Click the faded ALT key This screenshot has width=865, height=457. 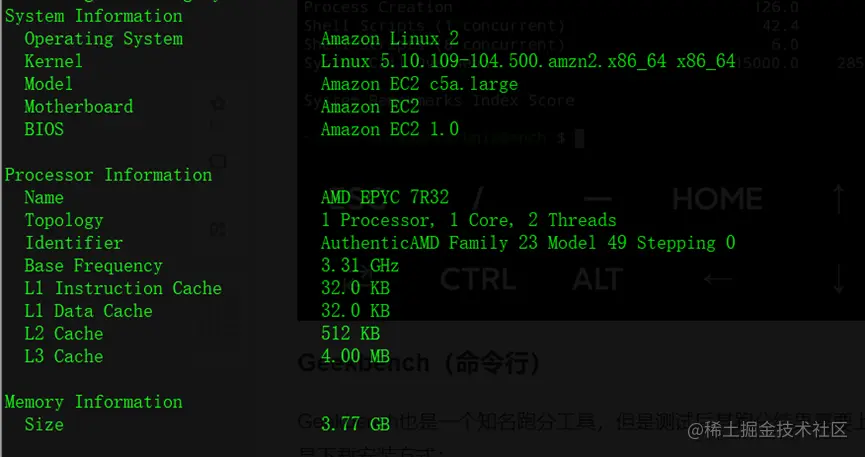(x=597, y=279)
